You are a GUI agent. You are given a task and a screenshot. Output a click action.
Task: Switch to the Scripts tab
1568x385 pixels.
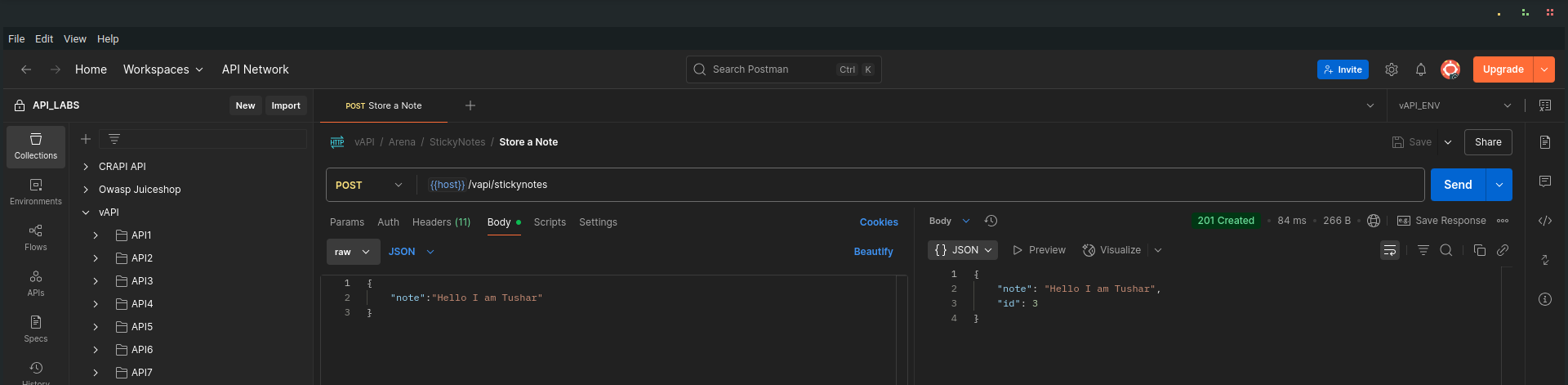550,222
